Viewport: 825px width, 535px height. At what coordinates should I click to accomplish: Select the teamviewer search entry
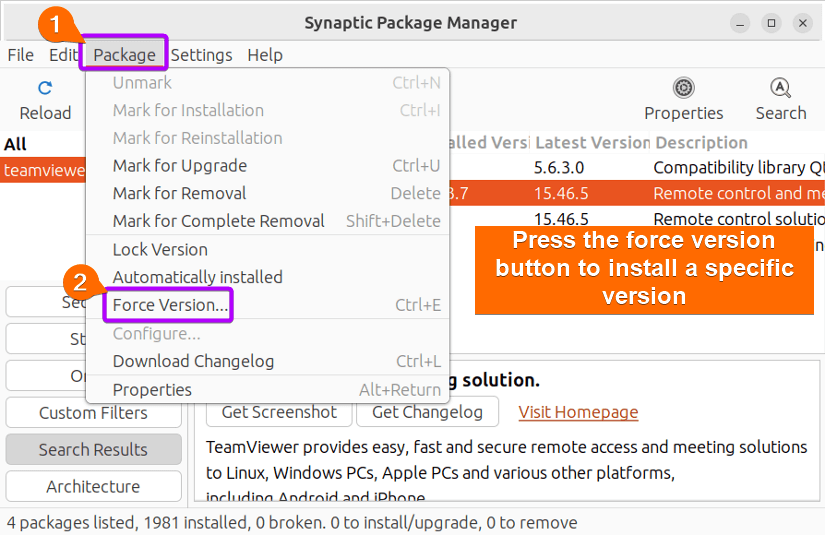(43, 170)
